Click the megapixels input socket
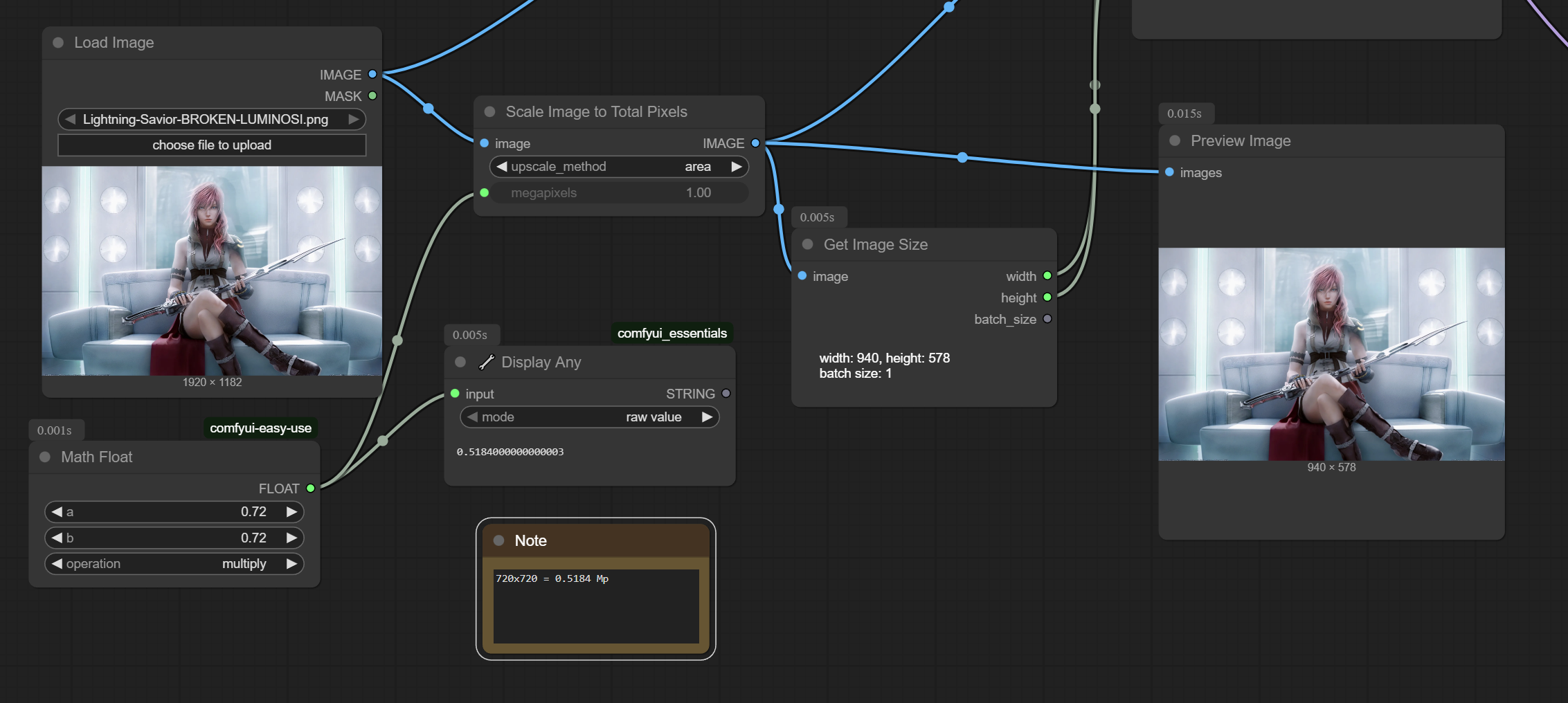This screenshot has height=703, width=1568. [x=485, y=193]
